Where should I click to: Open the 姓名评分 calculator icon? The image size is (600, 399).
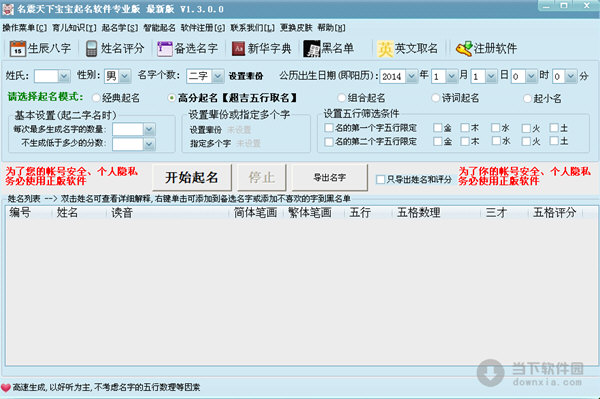pyautogui.click(x=91, y=49)
